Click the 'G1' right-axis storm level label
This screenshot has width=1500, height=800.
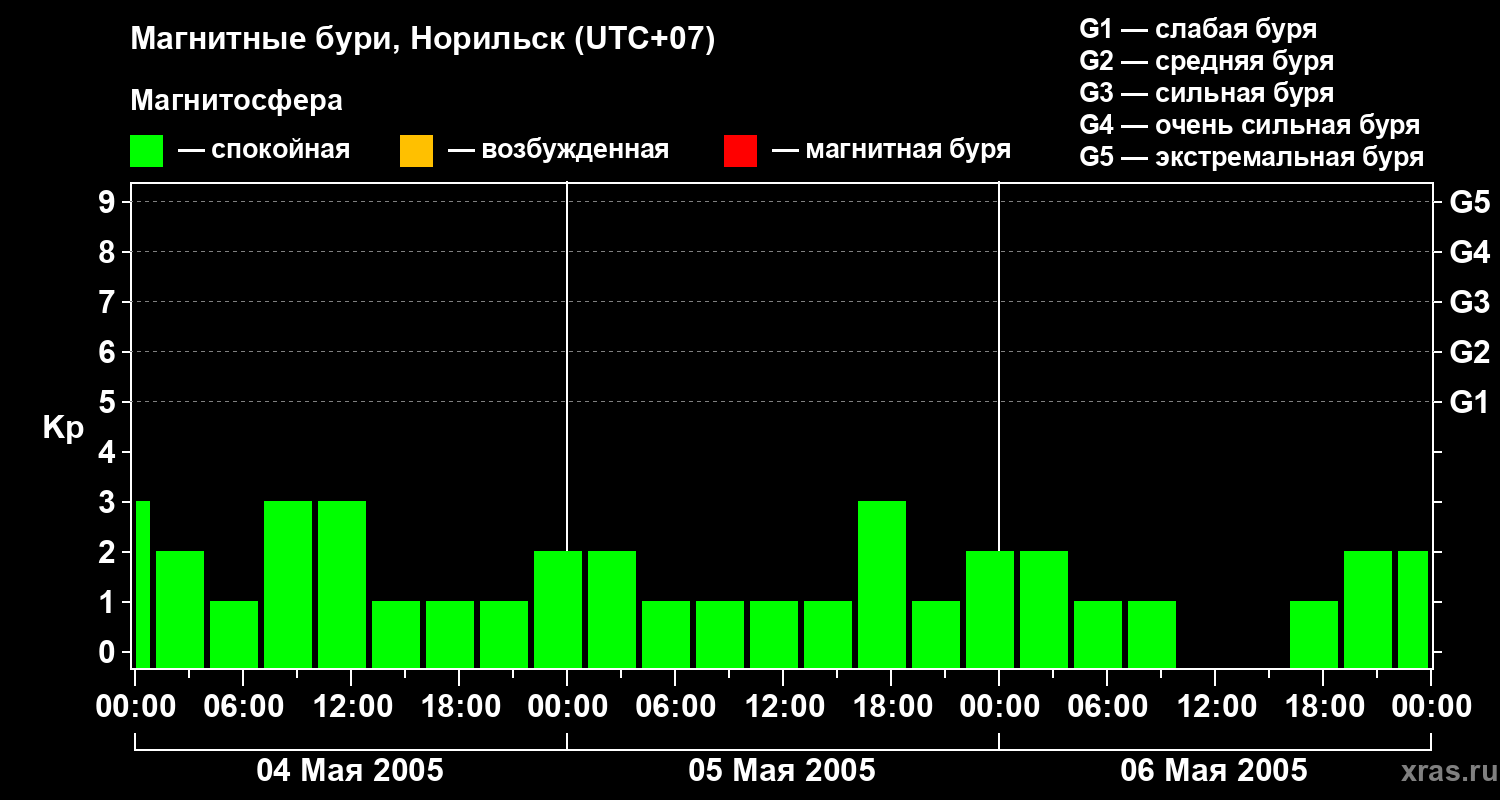coord(1469,402)
